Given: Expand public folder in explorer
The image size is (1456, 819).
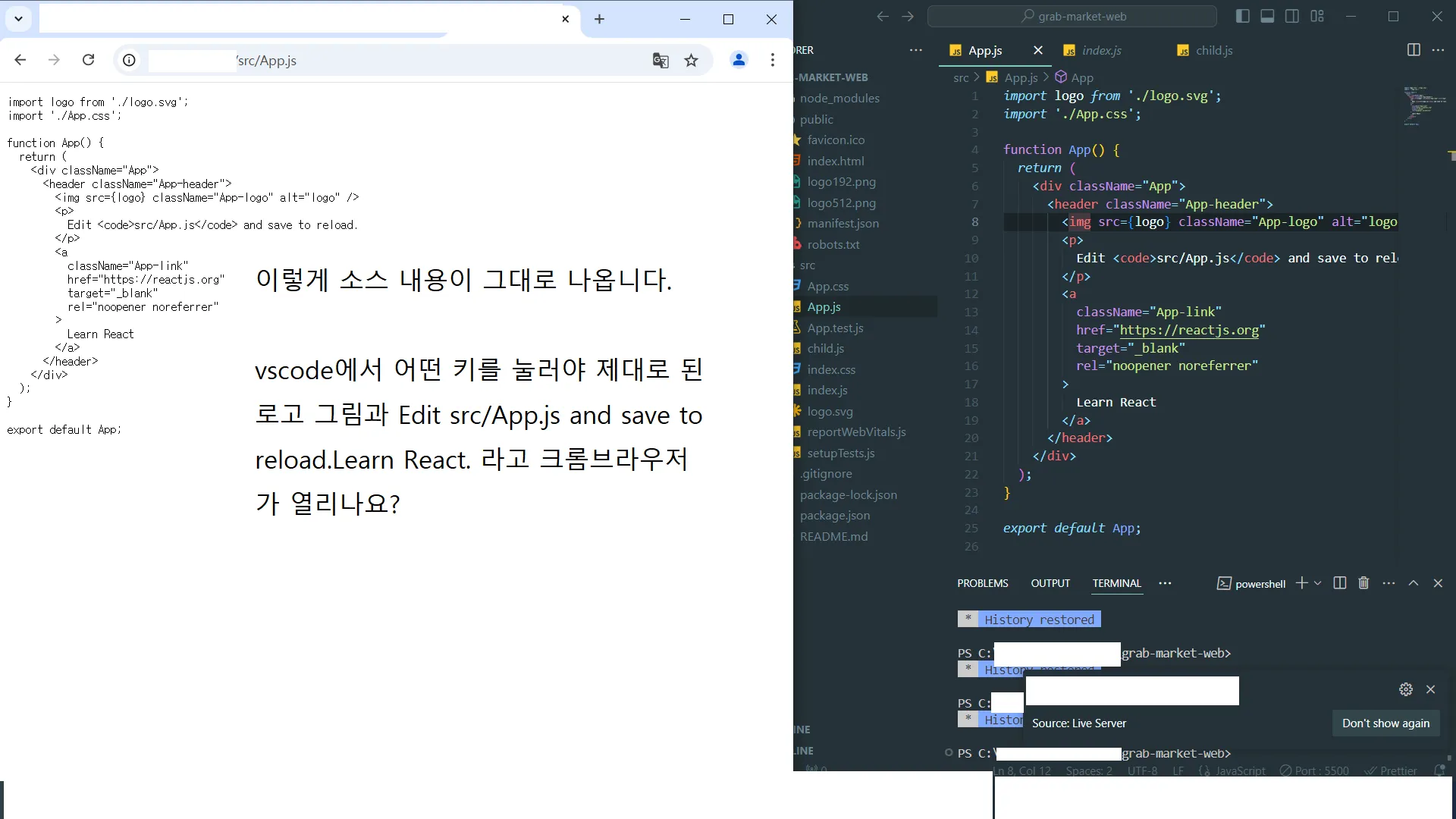Looking at the screenshot, I should (817, 119).
